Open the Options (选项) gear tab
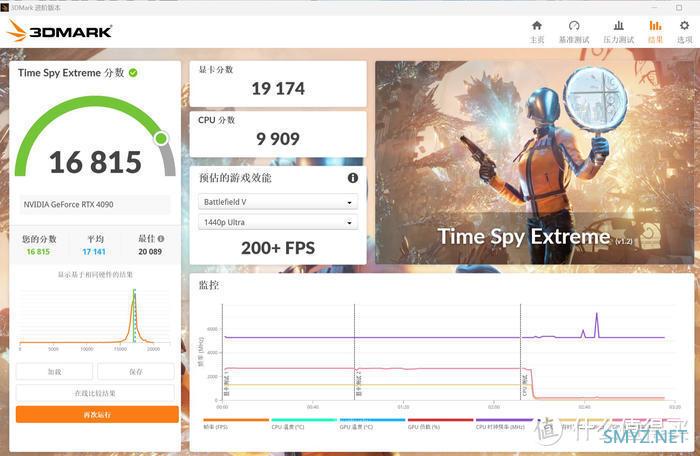 tap(684, 32)
